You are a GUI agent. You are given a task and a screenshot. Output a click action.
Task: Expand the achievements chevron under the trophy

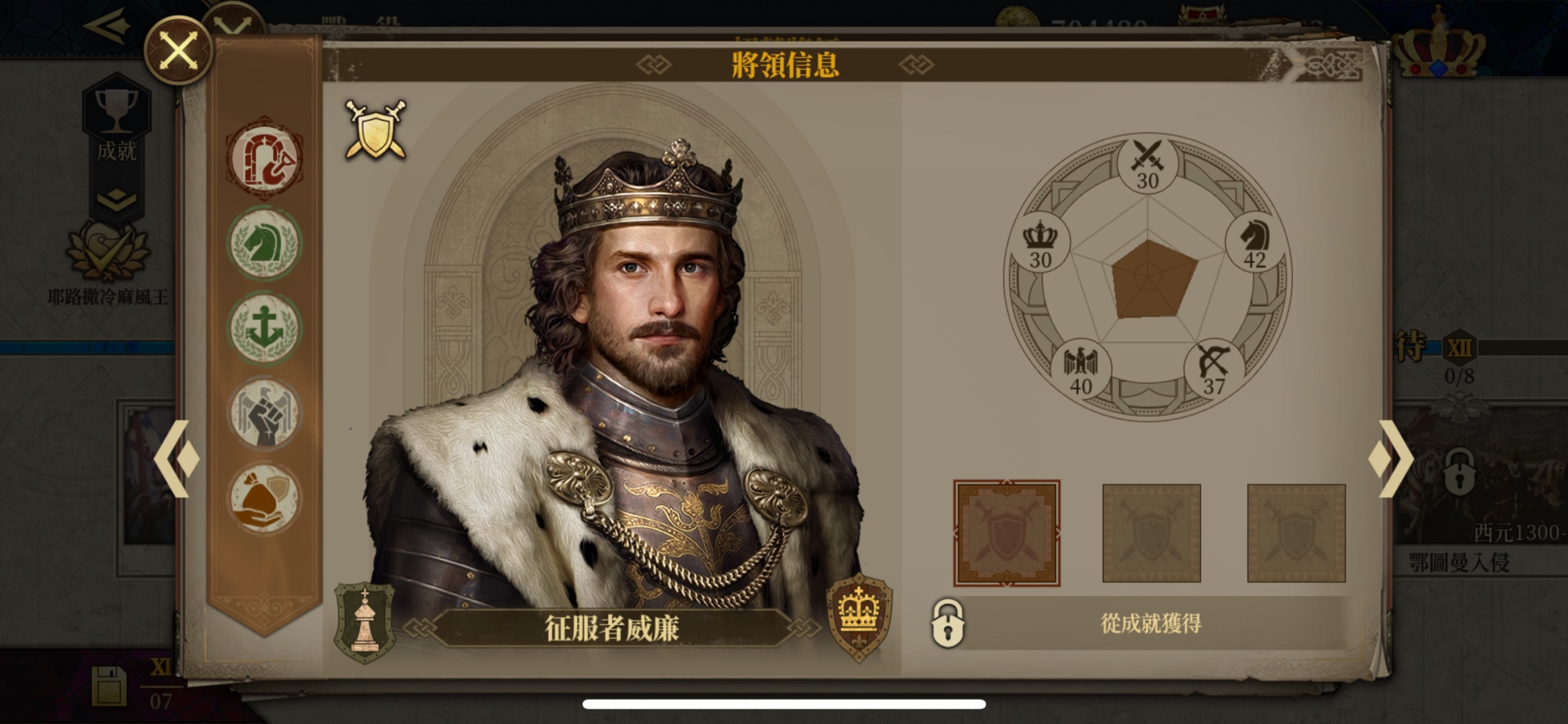pyautogui.click(x=116, y=200)
